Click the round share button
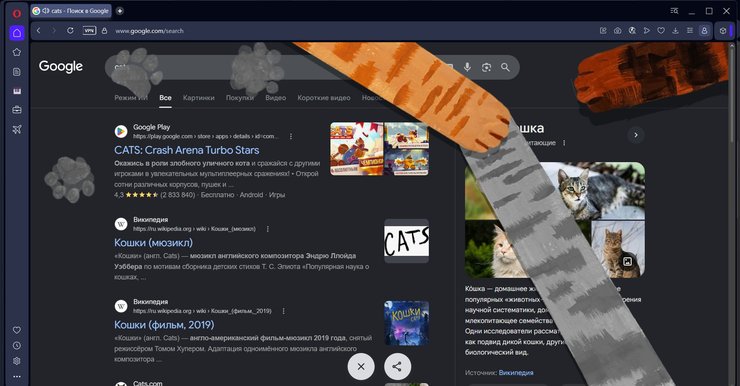The height and width of the screenshot is (386, 740). coord(397,366)
